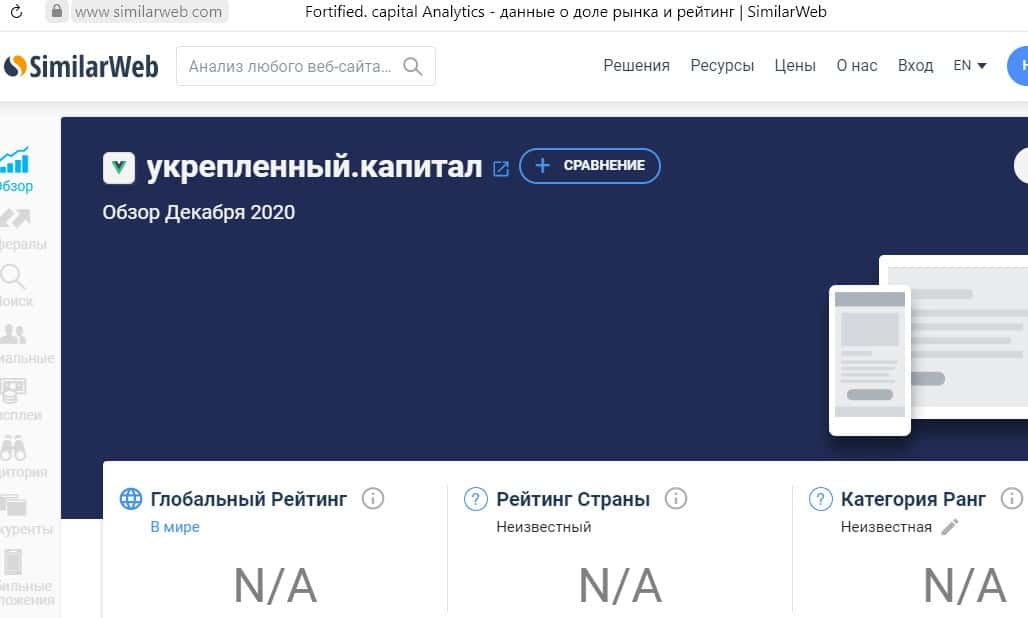Screen dimensions: 1028x618
Task: Open the Ресурсы menu
Action: coord(722,66)
